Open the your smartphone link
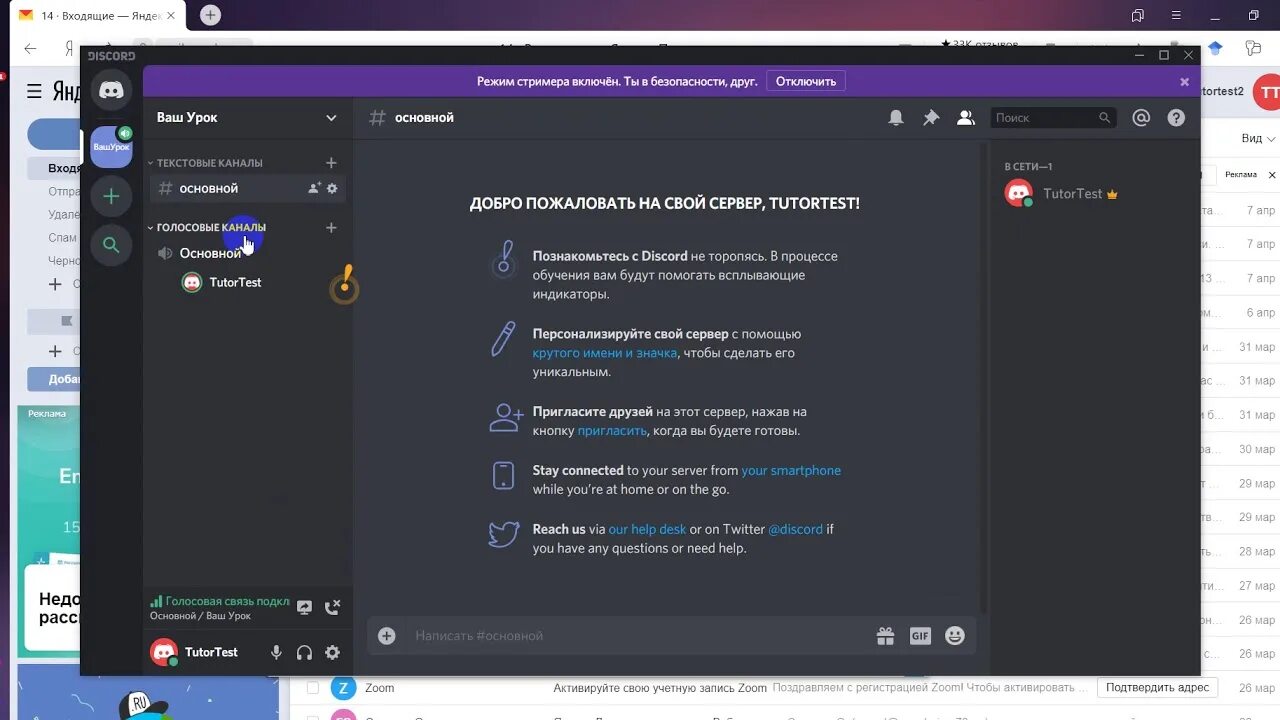1280x720 pixels. (x=791, y=470)
